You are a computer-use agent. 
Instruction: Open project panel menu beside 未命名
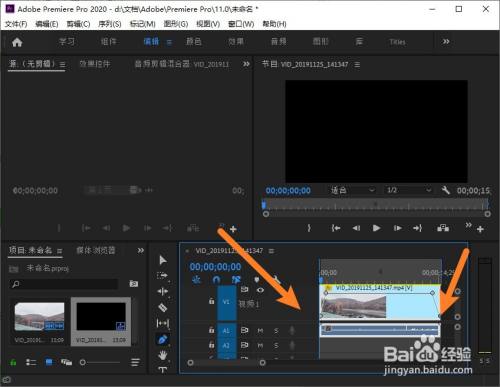[x=59, y=251]
